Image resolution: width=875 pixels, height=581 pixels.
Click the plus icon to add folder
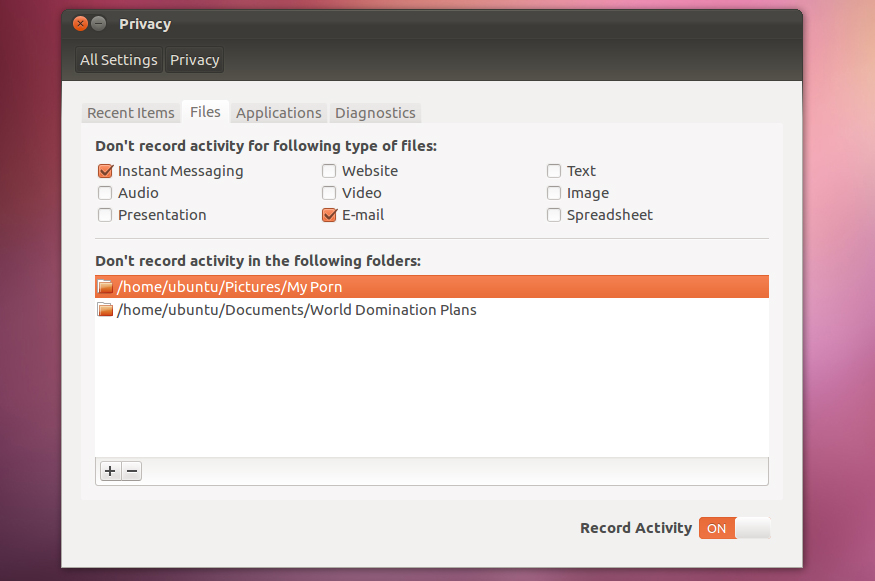point(110,471)
